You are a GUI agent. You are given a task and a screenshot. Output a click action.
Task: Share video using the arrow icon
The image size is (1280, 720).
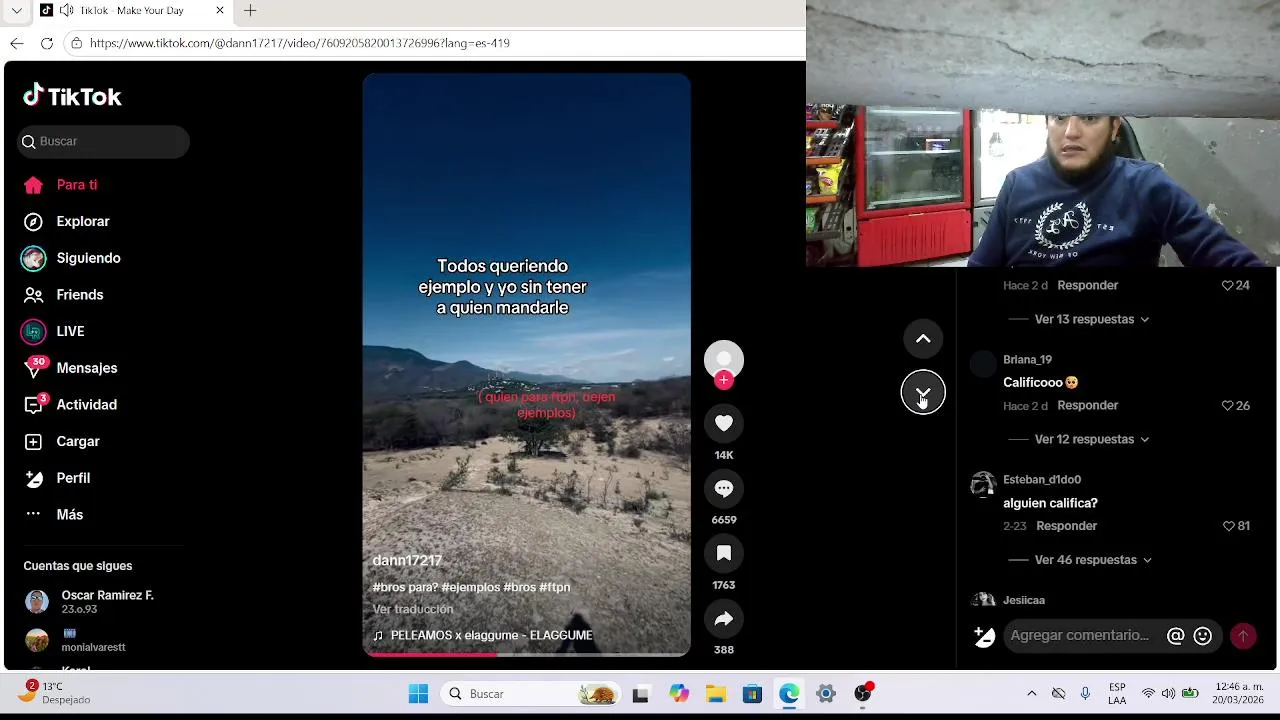click(x=724, y=619)
